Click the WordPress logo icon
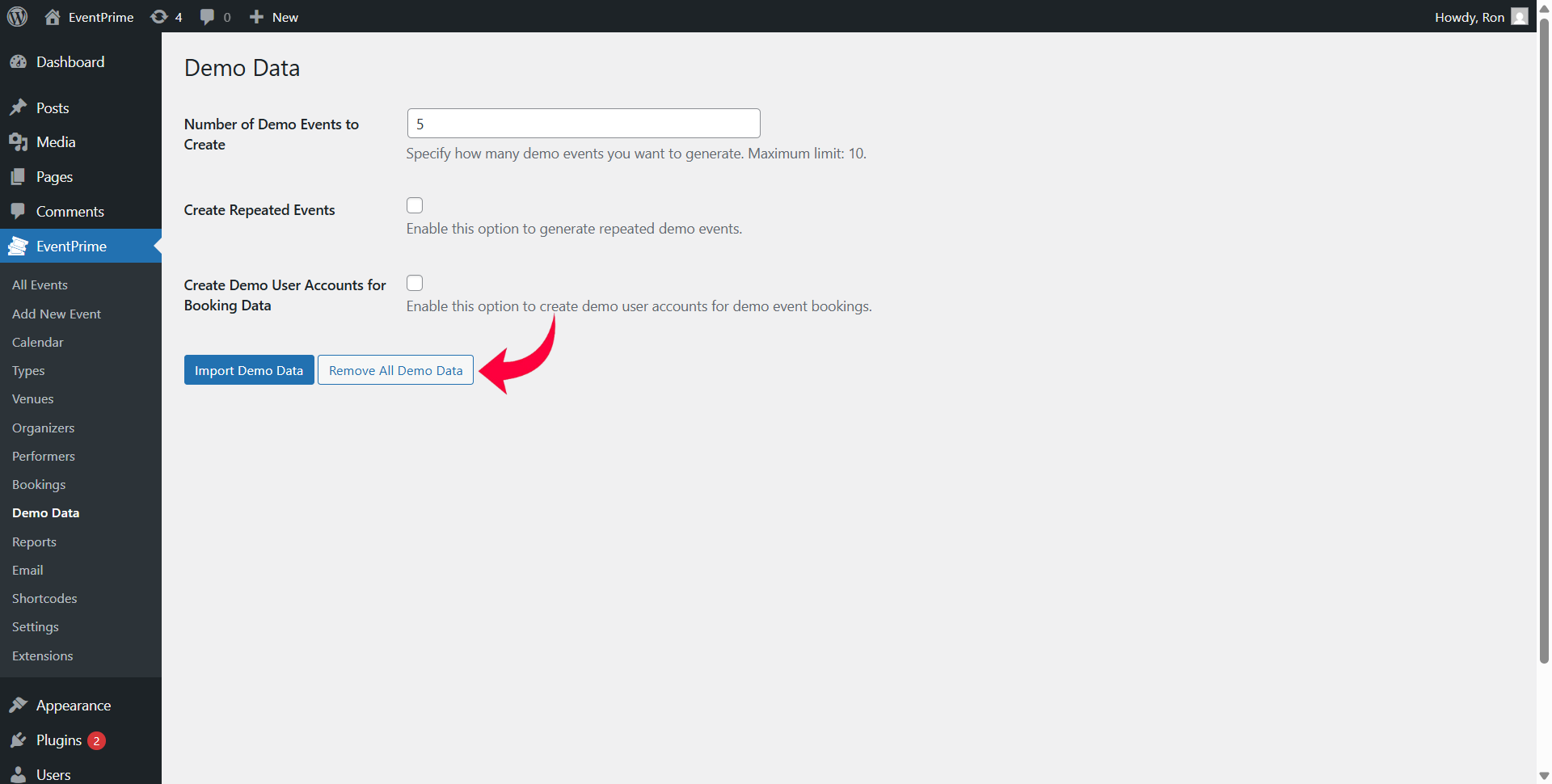The image size is (1552, 784). (x=17, y=17)
